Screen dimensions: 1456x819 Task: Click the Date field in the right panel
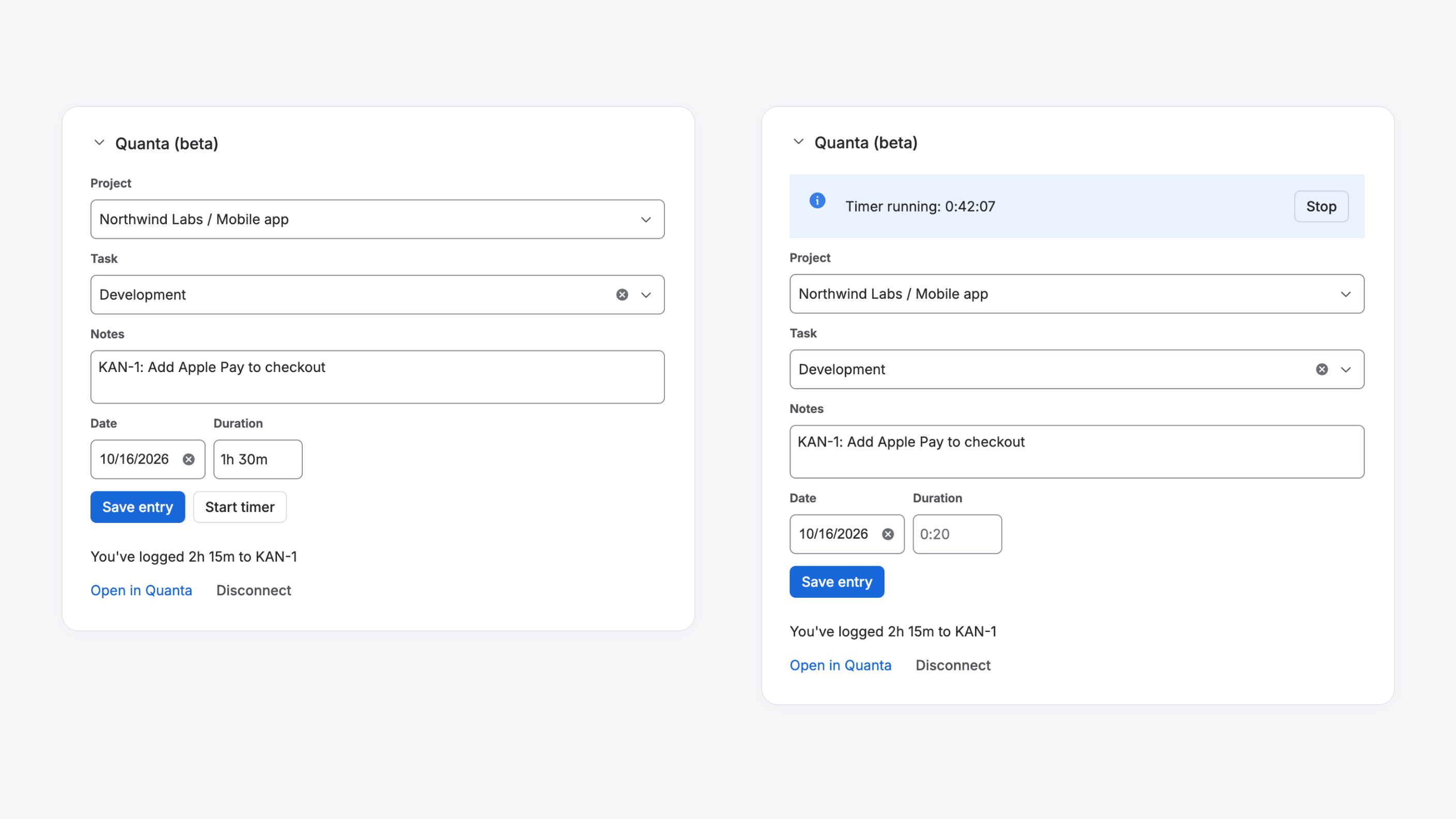[847, 534]
